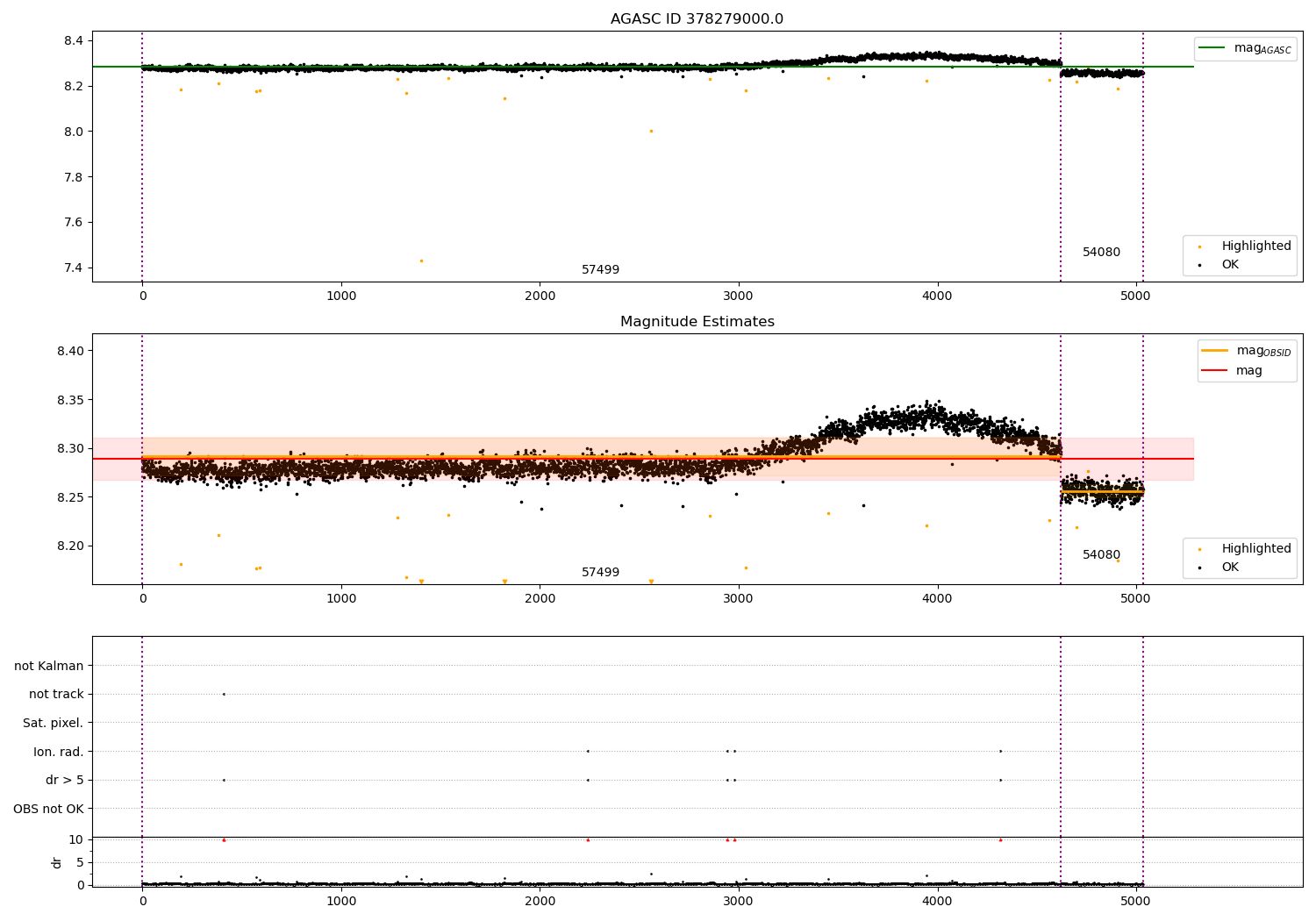Click the '8.40' y-tick in Magnitude Estimates plot
The image size is (1316, 921).
[70, 351]
